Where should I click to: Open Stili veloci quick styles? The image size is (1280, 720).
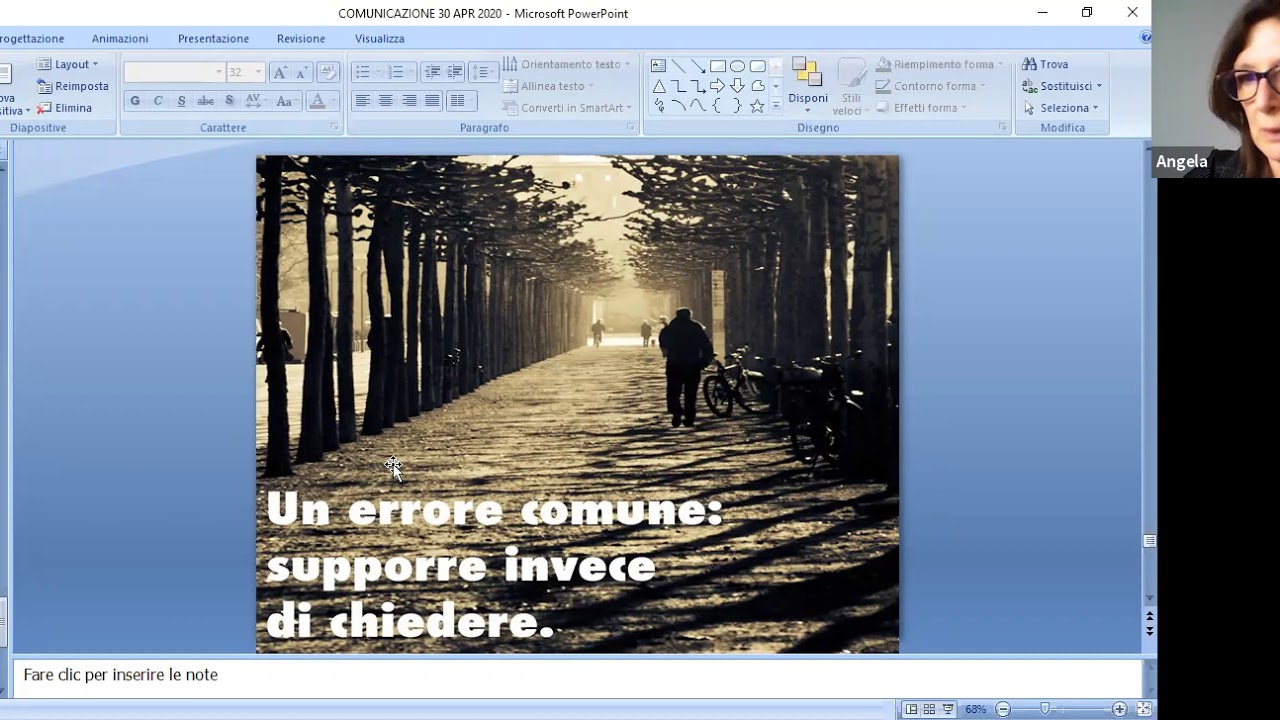click(x=851, y=87)
